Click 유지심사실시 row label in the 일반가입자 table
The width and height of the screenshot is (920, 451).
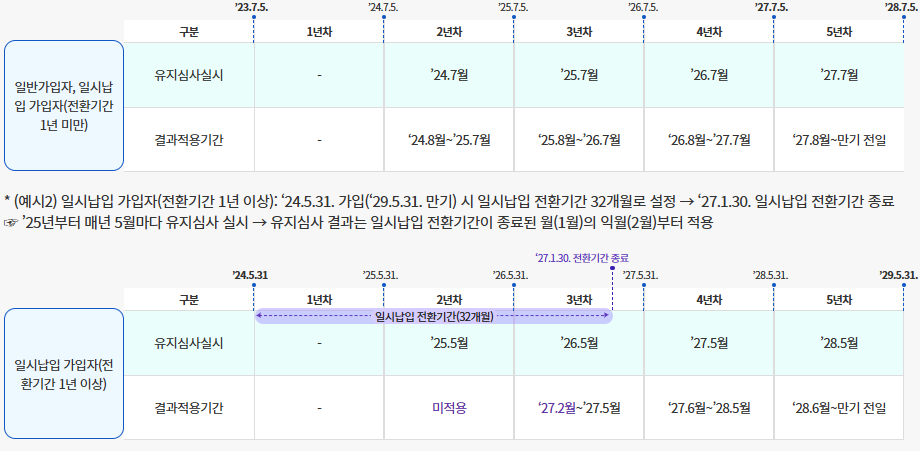[x=189, y=75]
